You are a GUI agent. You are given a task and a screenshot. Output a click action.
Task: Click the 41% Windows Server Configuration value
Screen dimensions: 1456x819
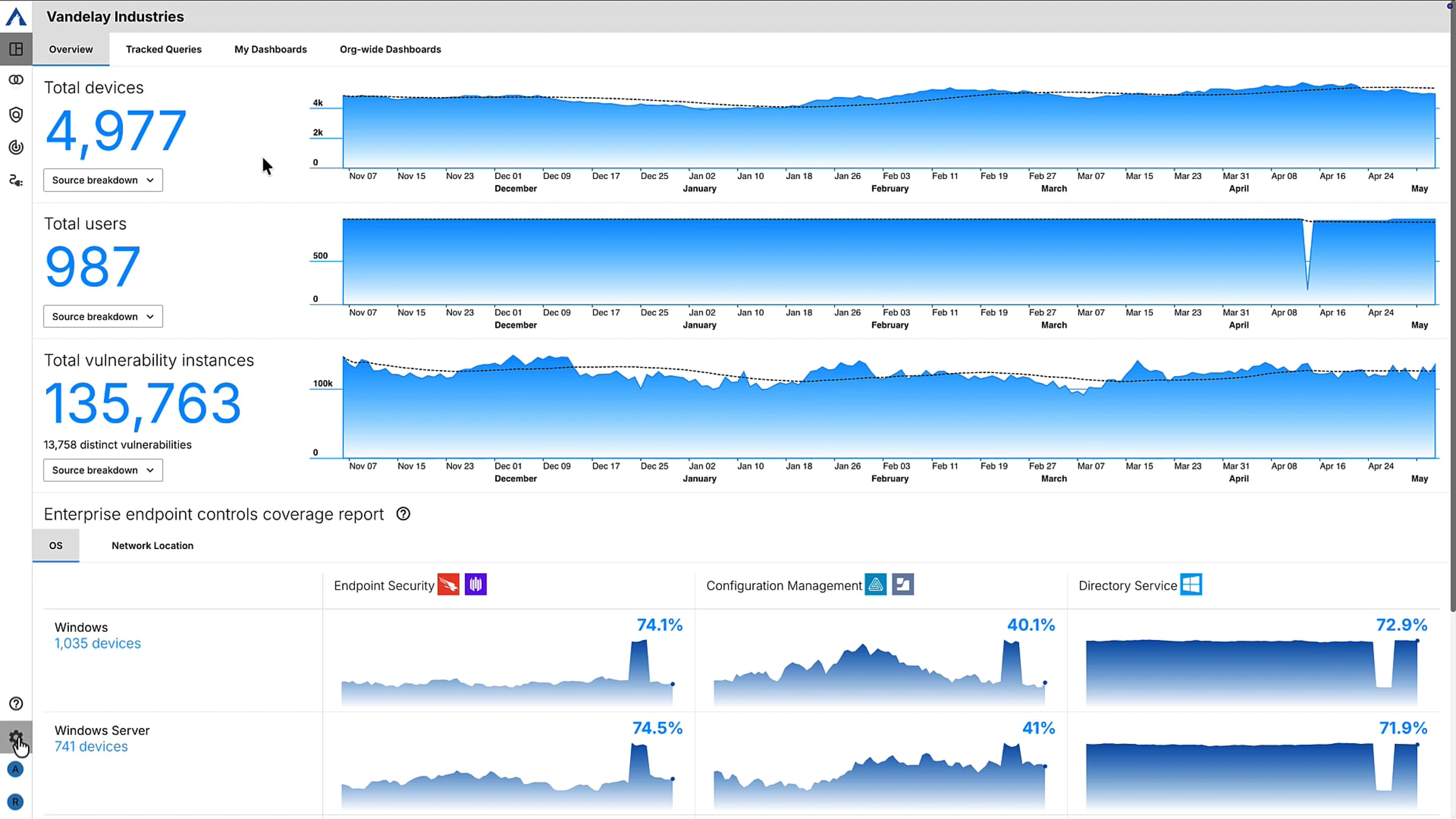click(1039, 728)
